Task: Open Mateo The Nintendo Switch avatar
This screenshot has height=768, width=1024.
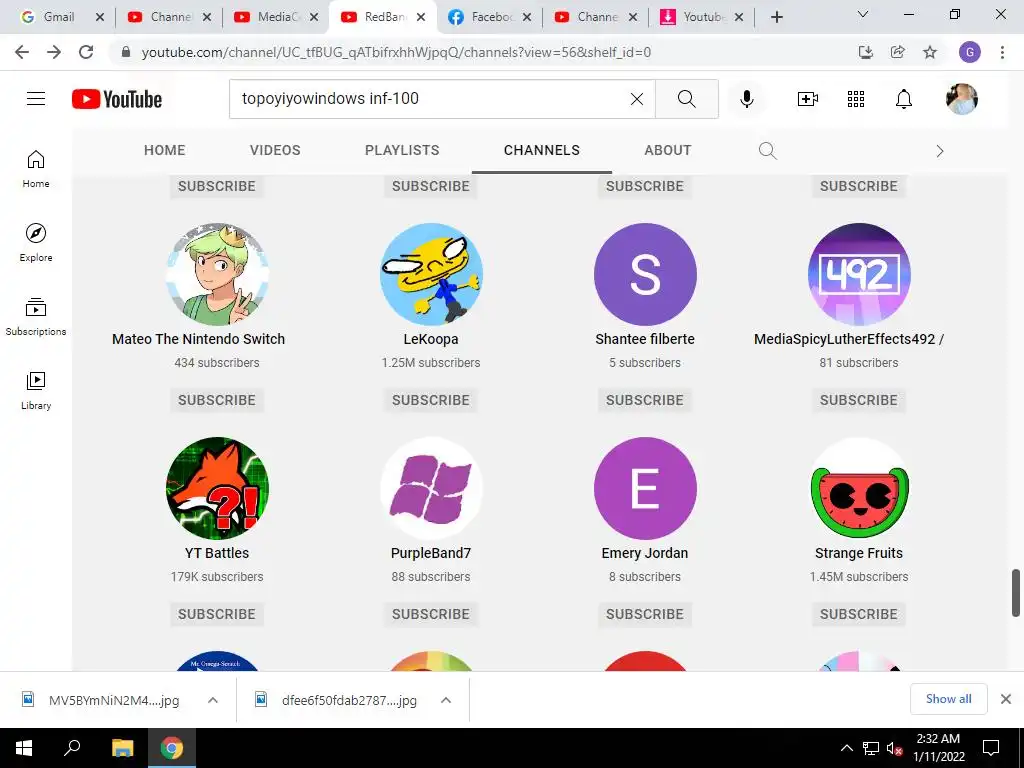Action: tap(217, 274)
